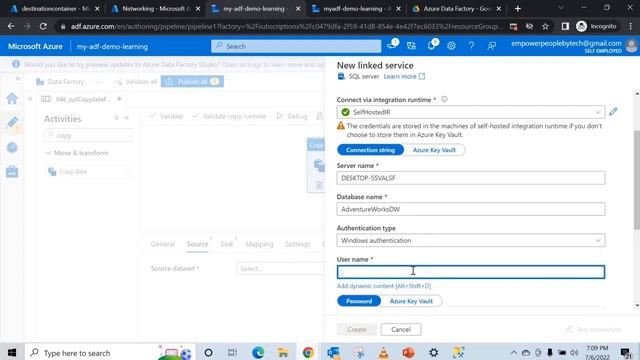Open Outlook from the taskbar

tap(333, 352)
